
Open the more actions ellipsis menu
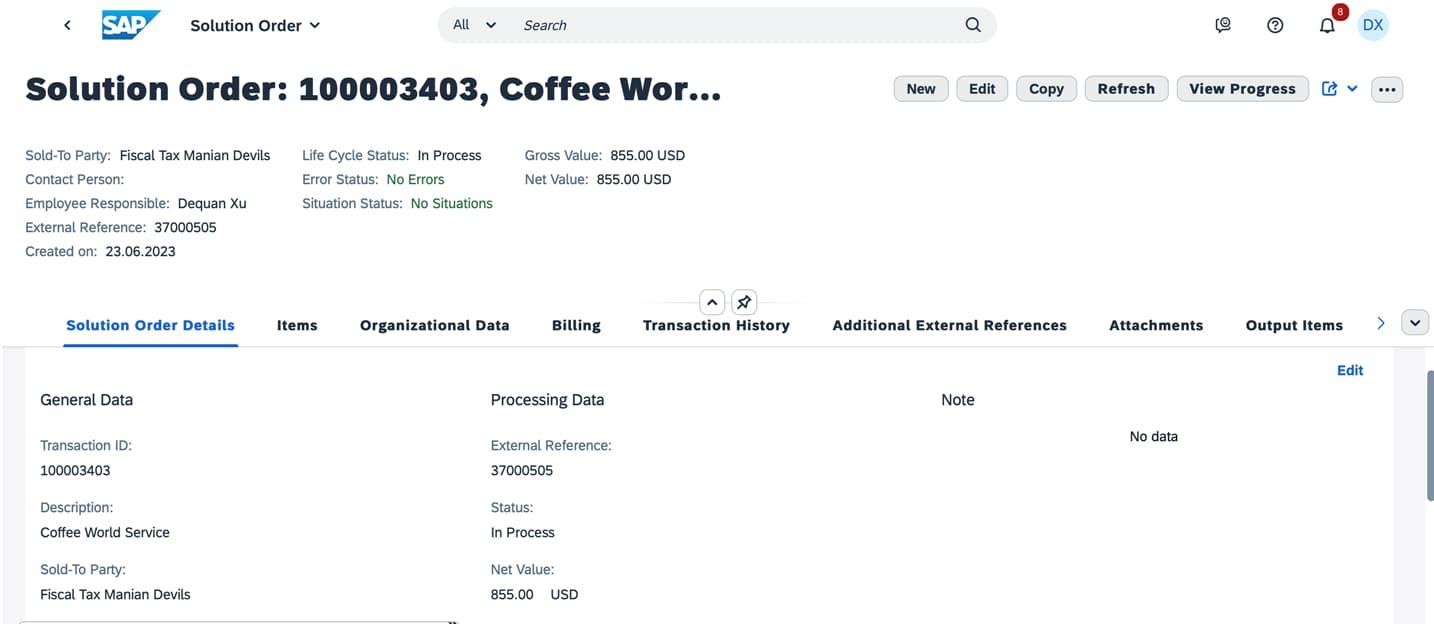pyautogui.click(x=1387, y=89)
